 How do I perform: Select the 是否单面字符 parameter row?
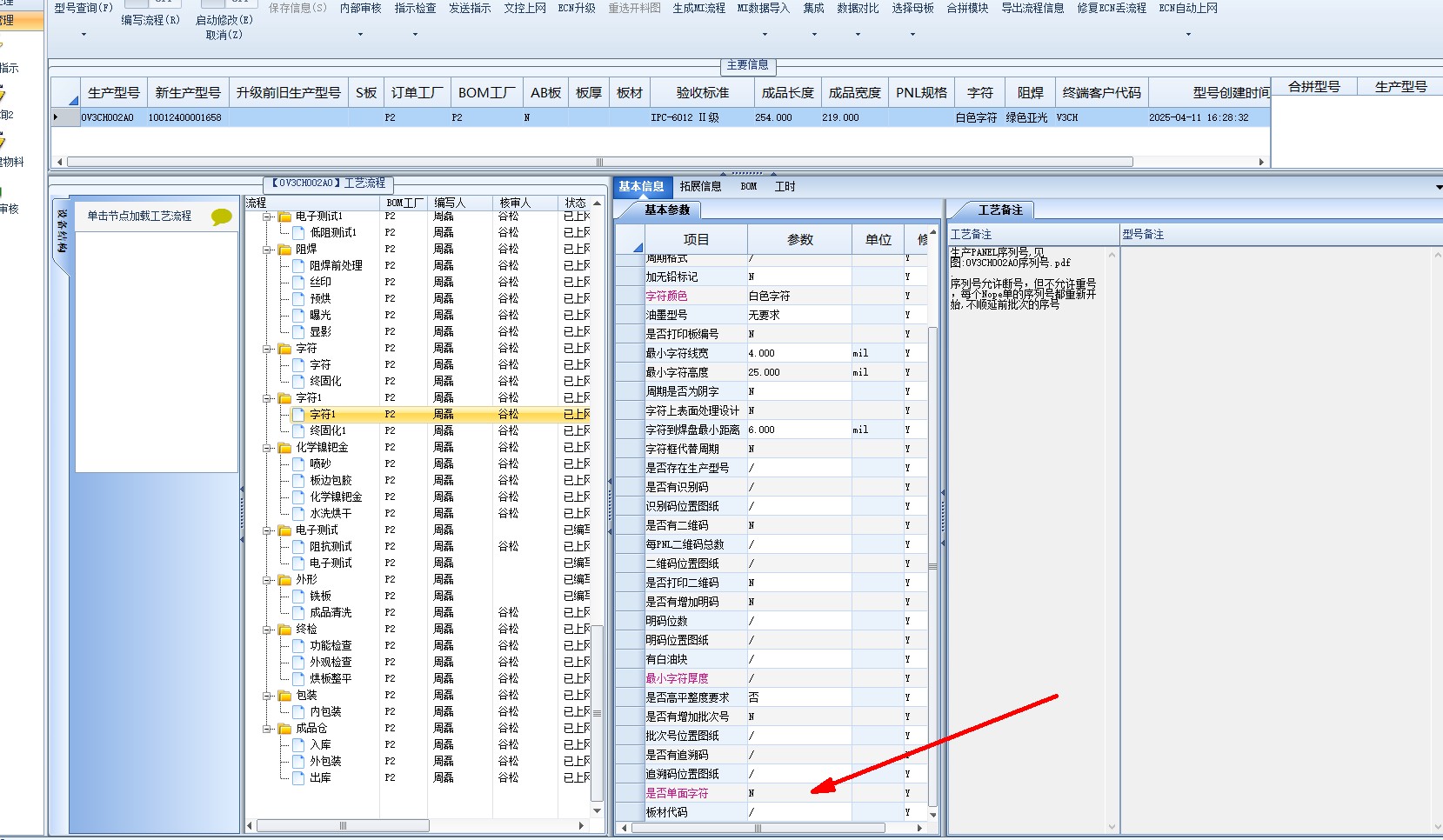tap(772, 793)
